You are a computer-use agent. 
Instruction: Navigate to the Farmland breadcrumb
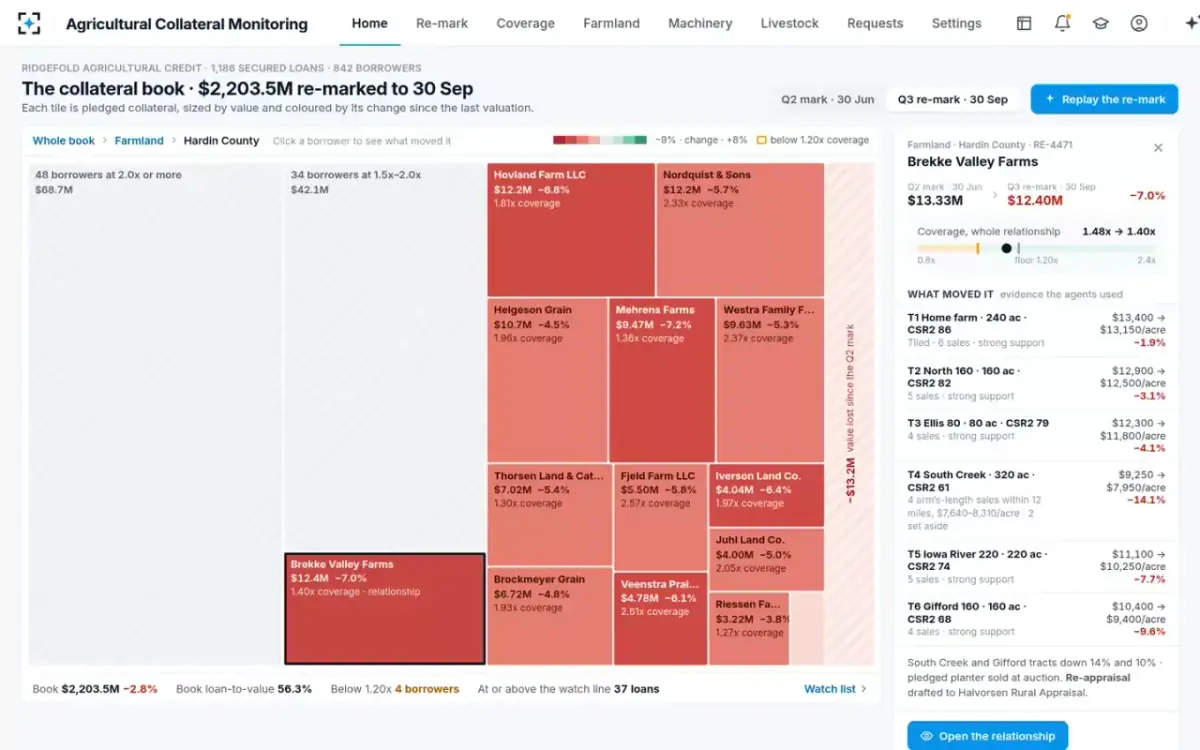(139, 141)
